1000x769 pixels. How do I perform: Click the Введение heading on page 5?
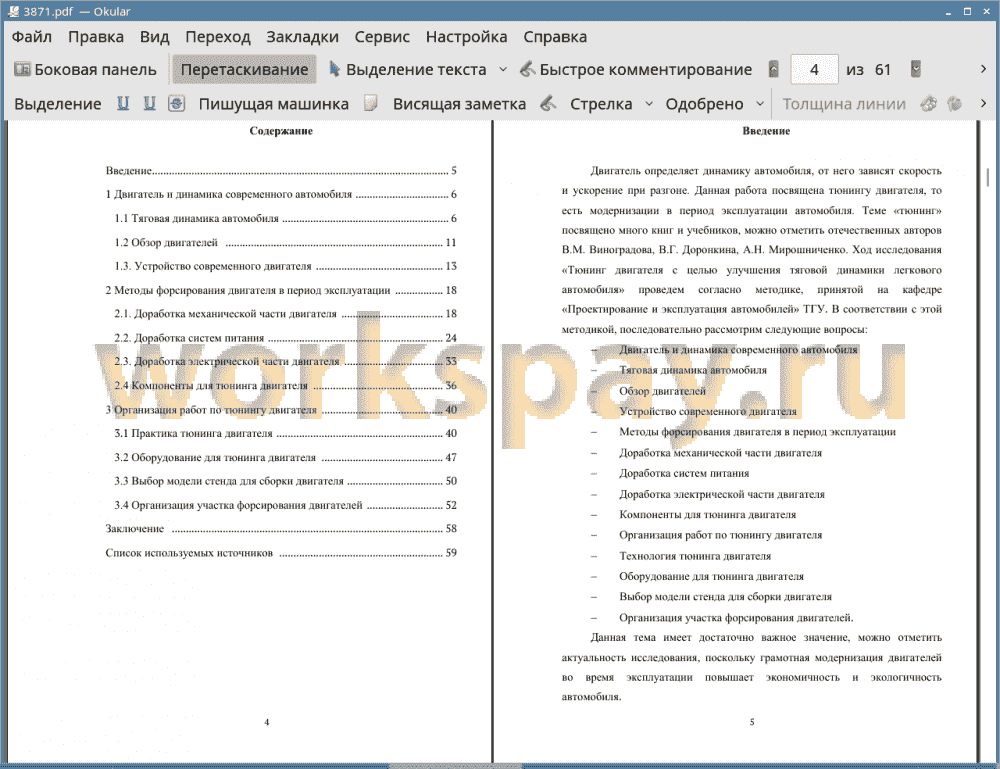click(x=766, y=131)
